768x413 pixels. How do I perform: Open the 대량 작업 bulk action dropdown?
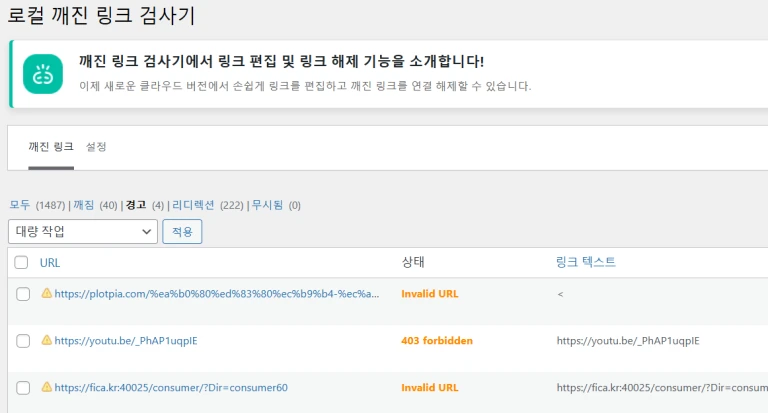pos(83,231)
